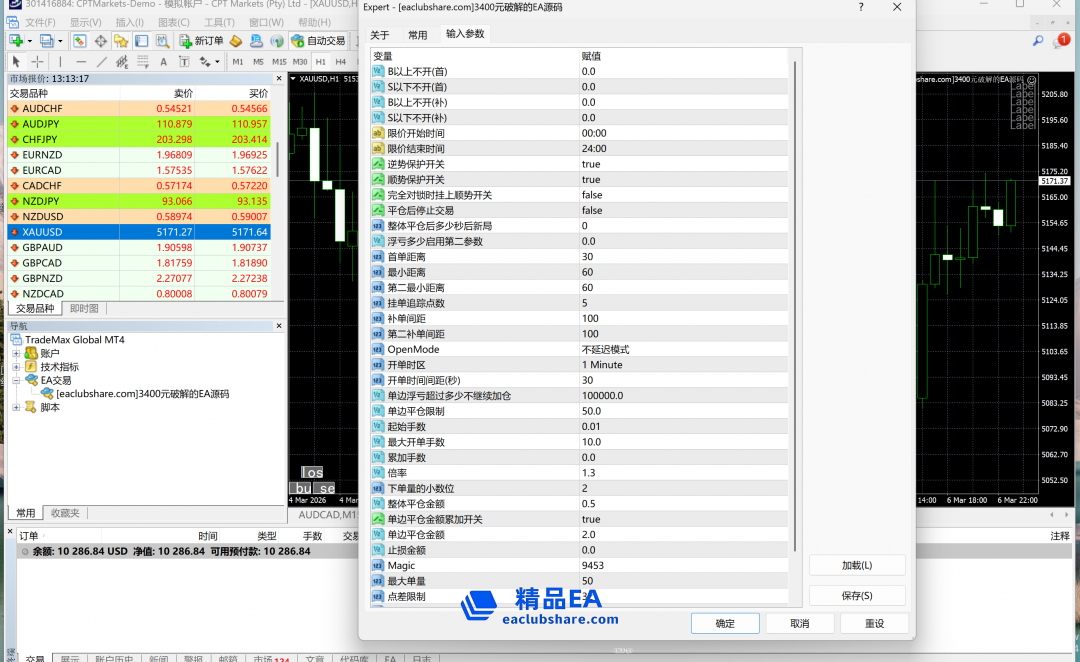Click the 加载(L) button
The height and width of the screenshot is (662, 1080).
click(x=856, y=566)
